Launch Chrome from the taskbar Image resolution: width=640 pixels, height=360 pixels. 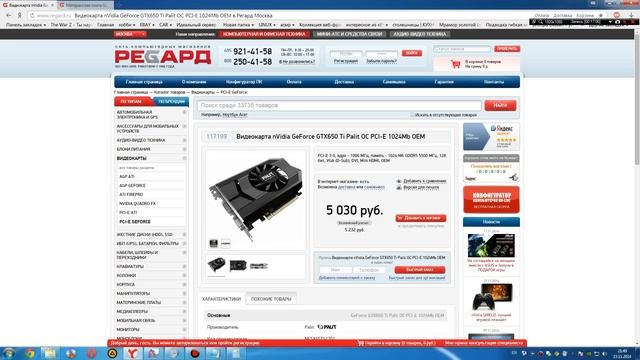tap(29, 353)
